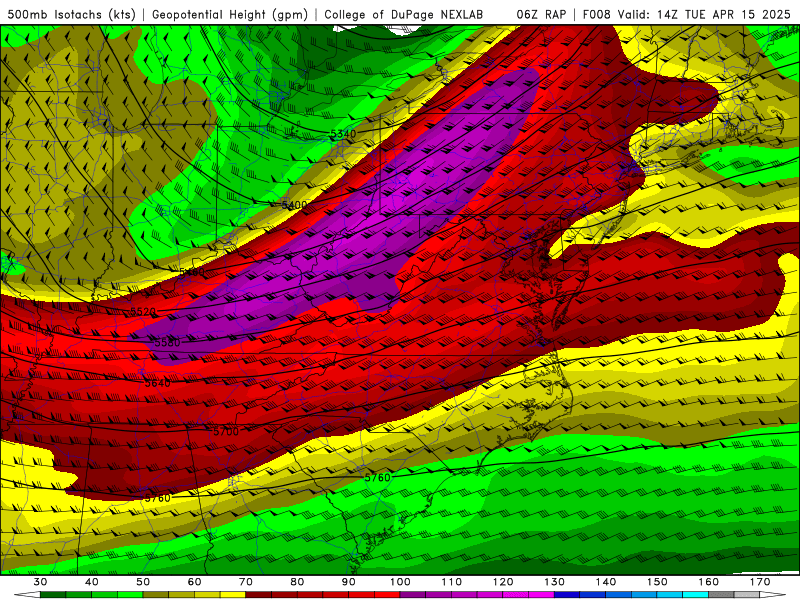Click the 5700 height contour label
800x600 pixels.
[x=226, y=432]
